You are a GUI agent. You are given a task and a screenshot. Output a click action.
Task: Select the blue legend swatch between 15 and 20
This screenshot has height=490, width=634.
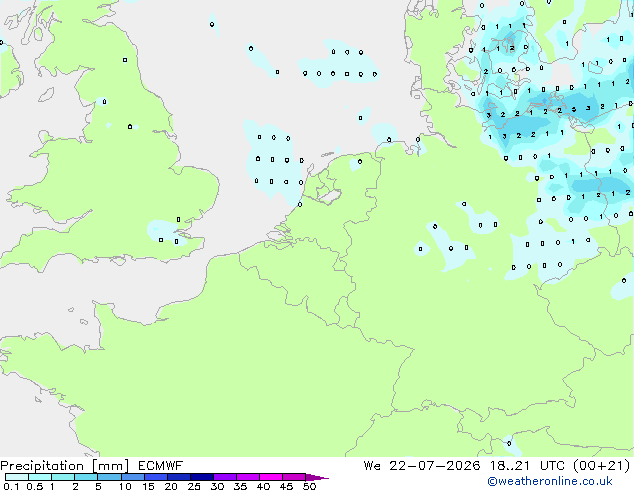click(x=156, y=477)
